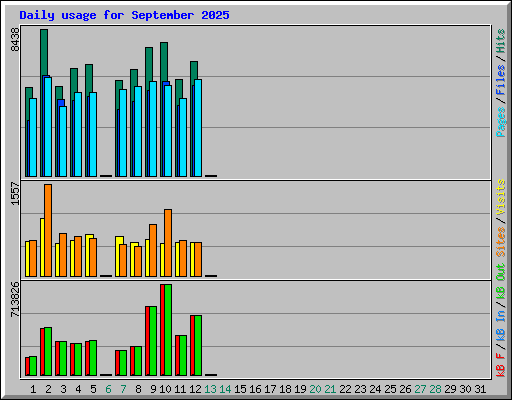Click day 29 on the date axis

pyautogui.click(x=450, y=389)
